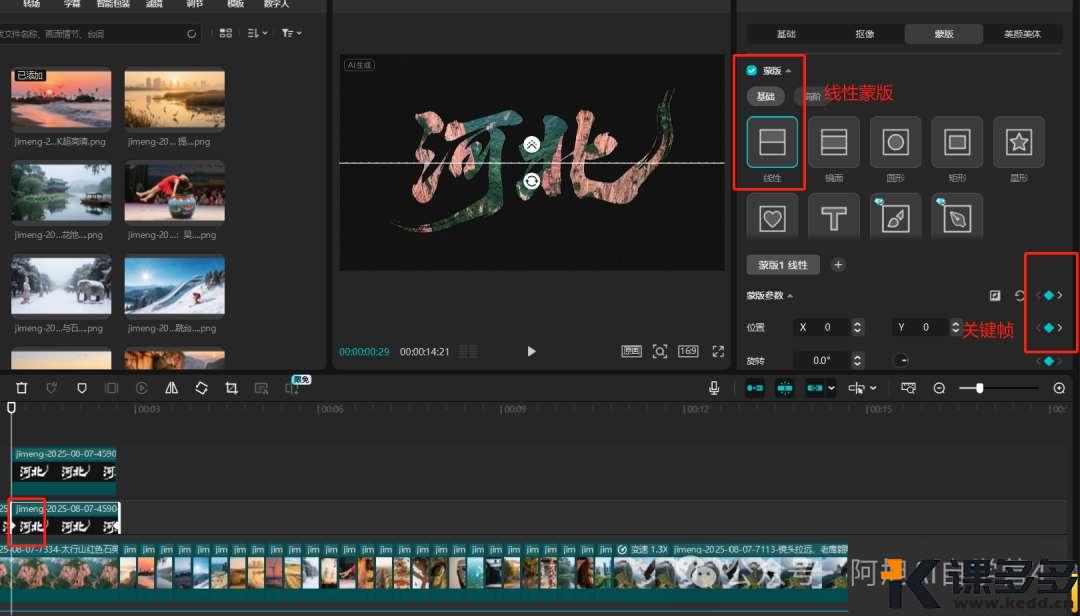Open the 16:9 aspect ratio selector
The height and width of the screenshot is (616, 1080).
[688, 351]
